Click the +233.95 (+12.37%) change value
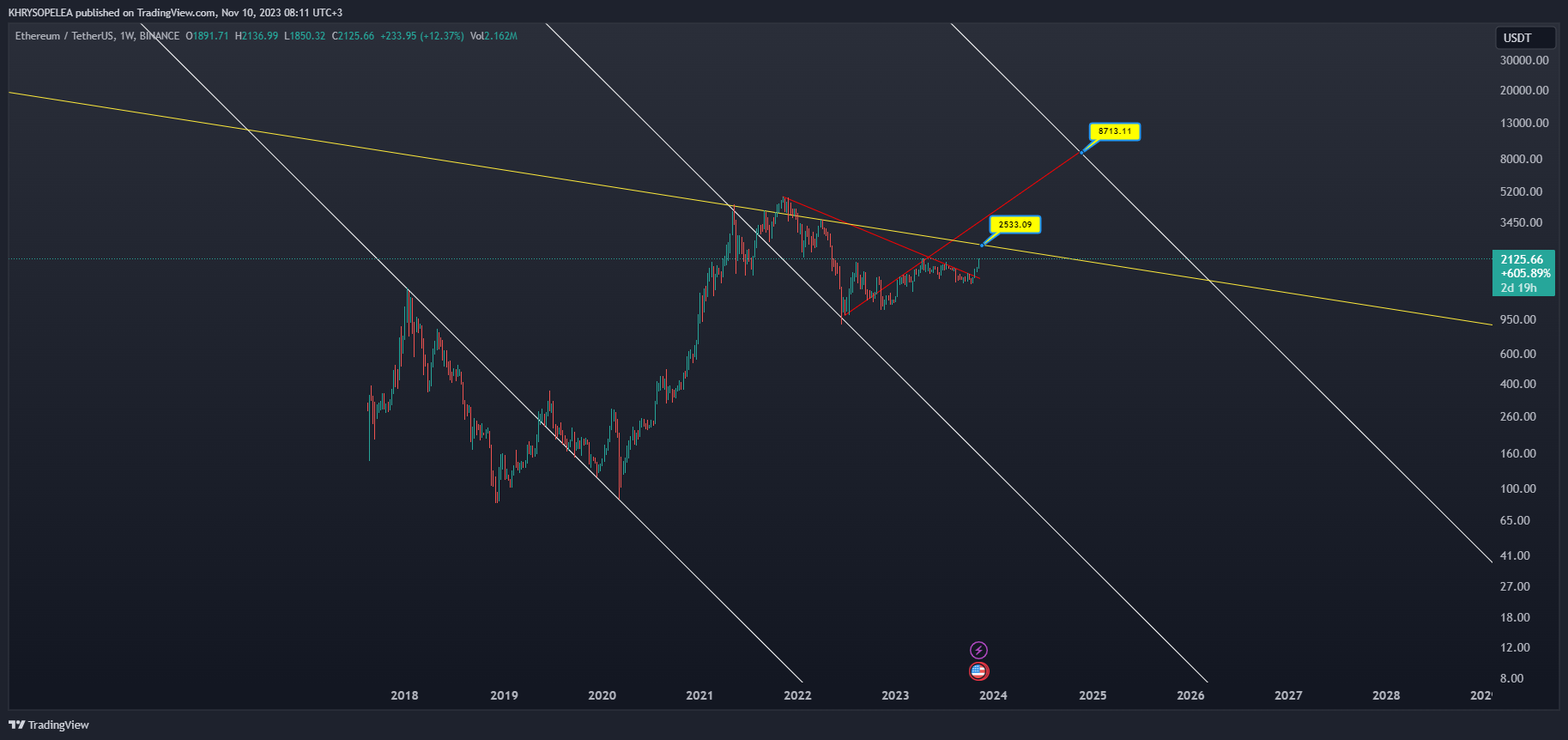 tap(422, 36)
